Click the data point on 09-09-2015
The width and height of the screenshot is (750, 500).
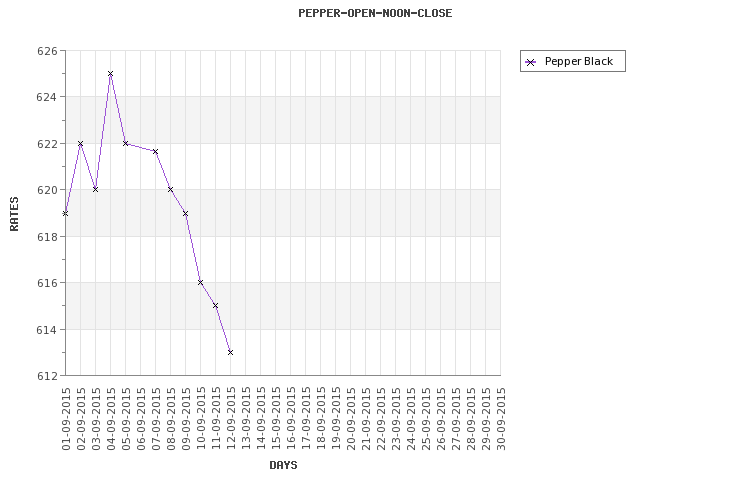point(185,213)
